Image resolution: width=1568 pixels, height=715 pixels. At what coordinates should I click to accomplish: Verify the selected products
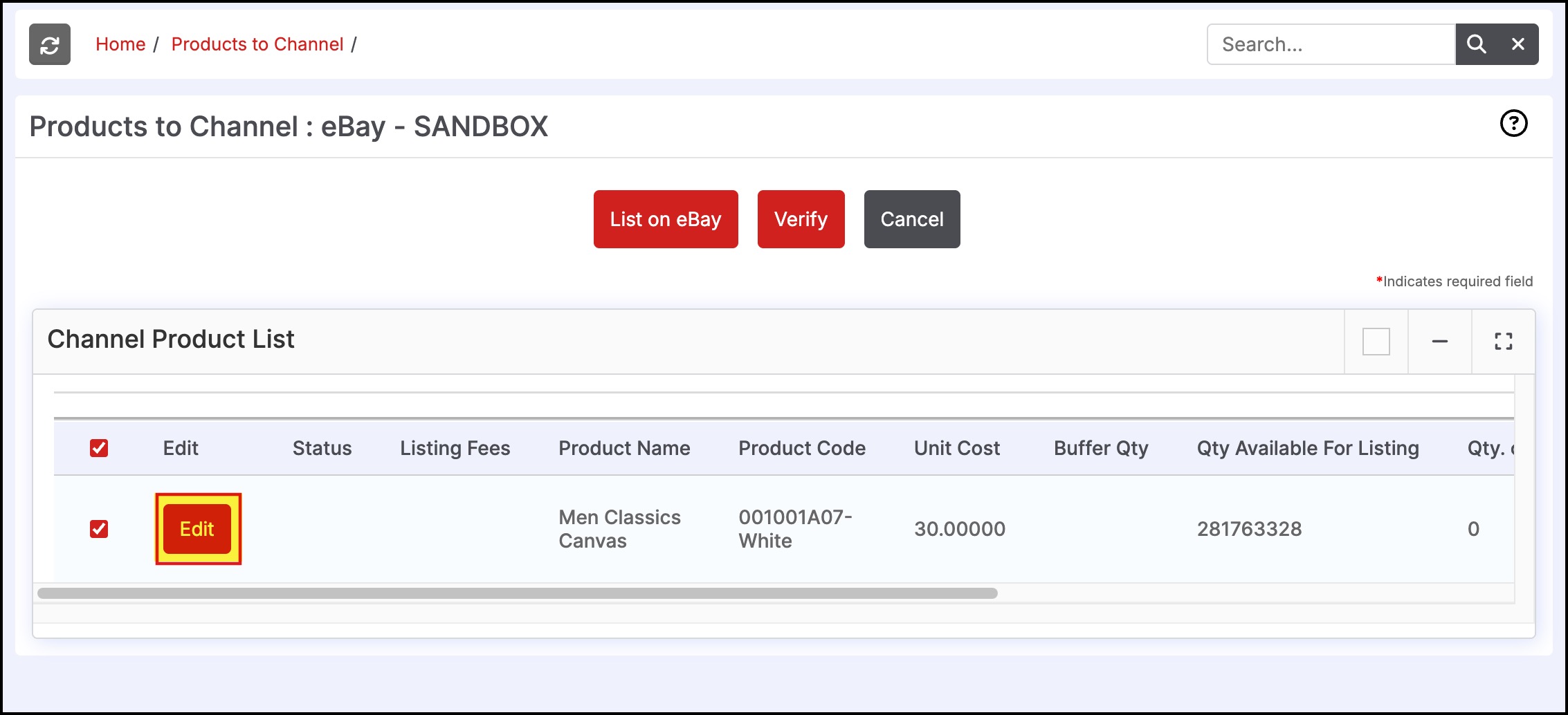tap(801, 219)
